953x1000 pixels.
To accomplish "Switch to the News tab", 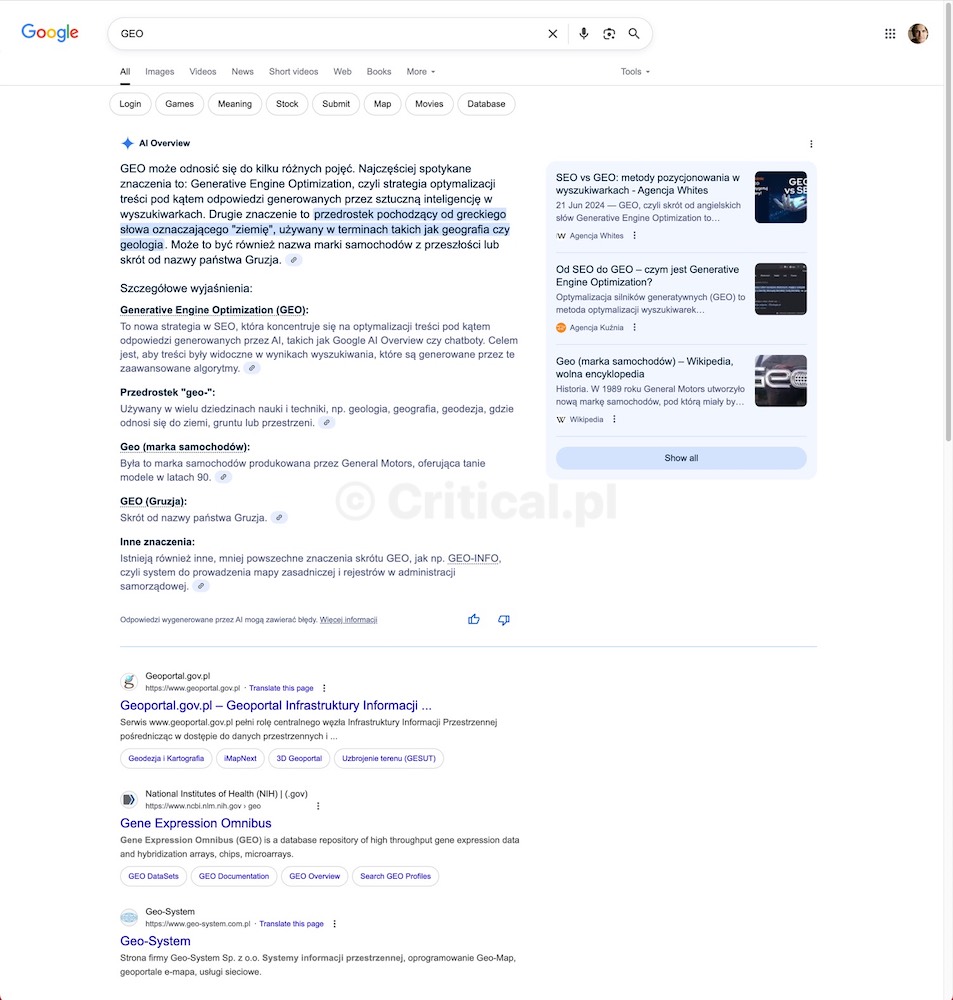I will tap(242, 72).
